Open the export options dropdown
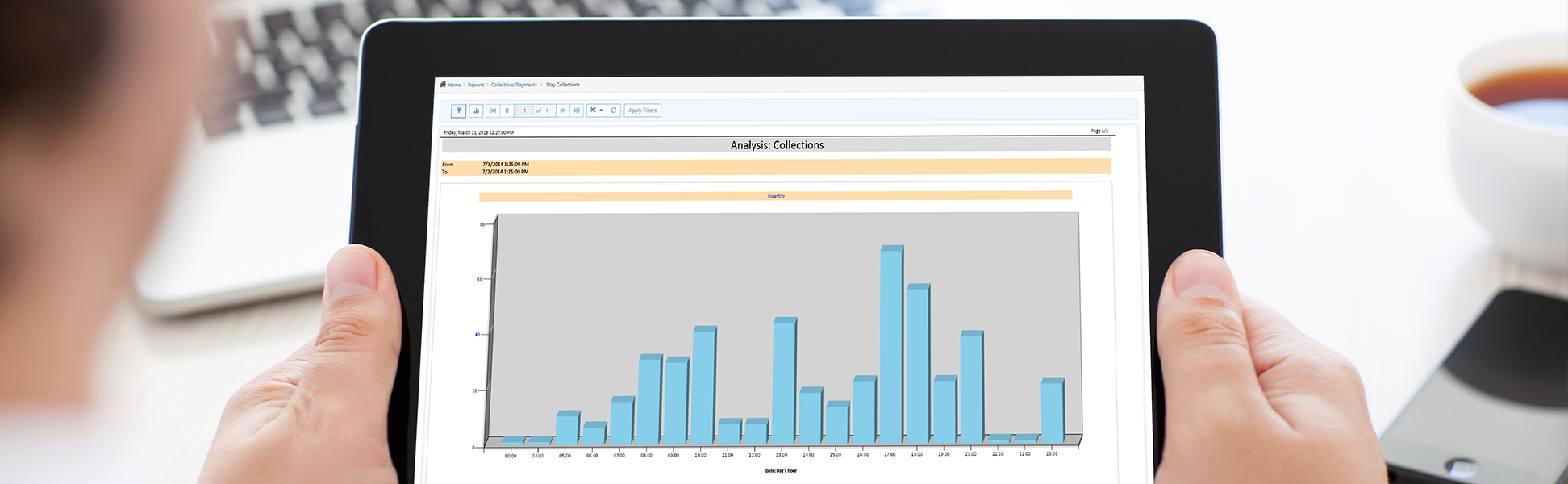Viewport: 1568px width, 484px height. pos(596,111)
